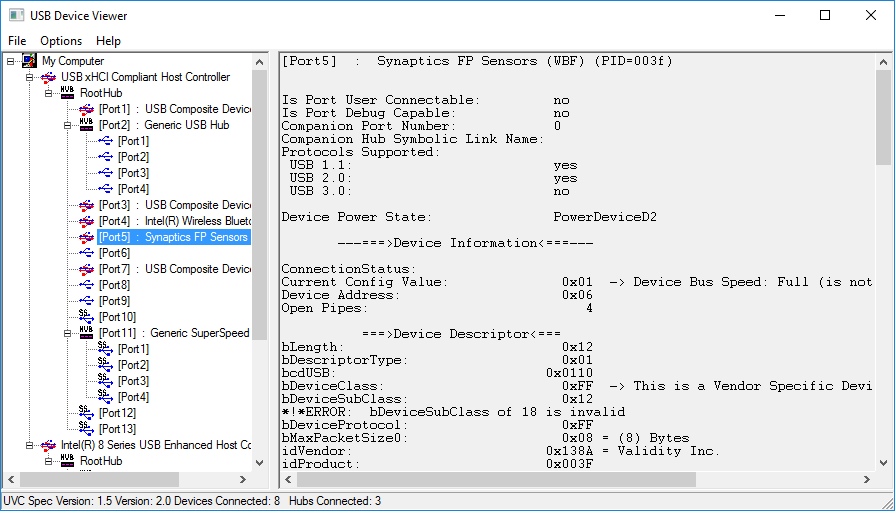Click the details pane's horizontal scrollbar thumb

click(x=497, y=479)
